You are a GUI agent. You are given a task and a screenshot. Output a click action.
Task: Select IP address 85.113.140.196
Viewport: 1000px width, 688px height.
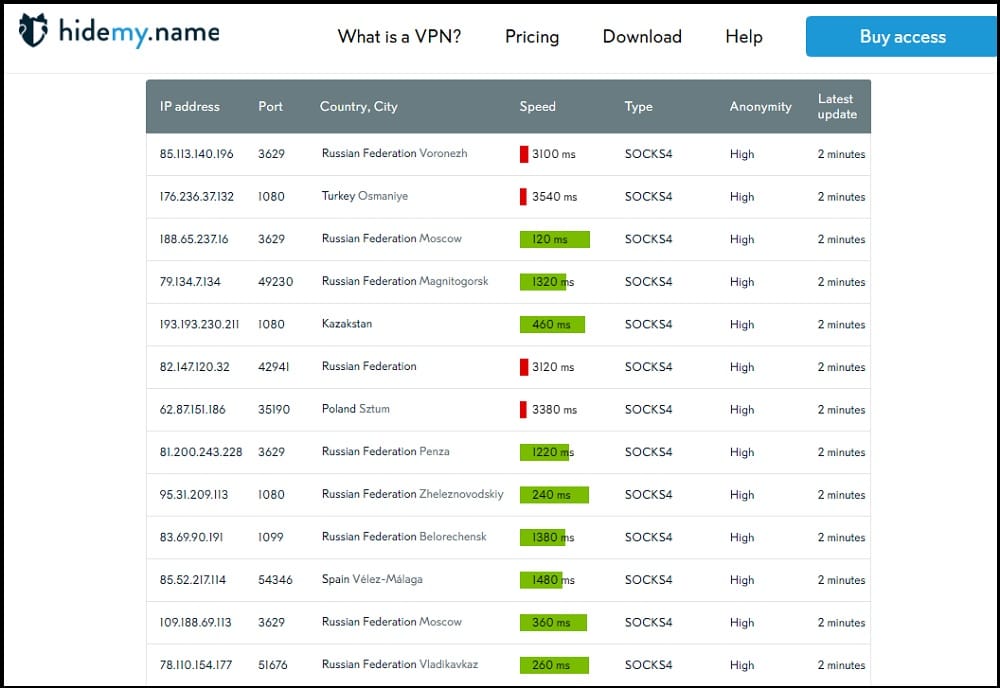[x=196, y=154]
